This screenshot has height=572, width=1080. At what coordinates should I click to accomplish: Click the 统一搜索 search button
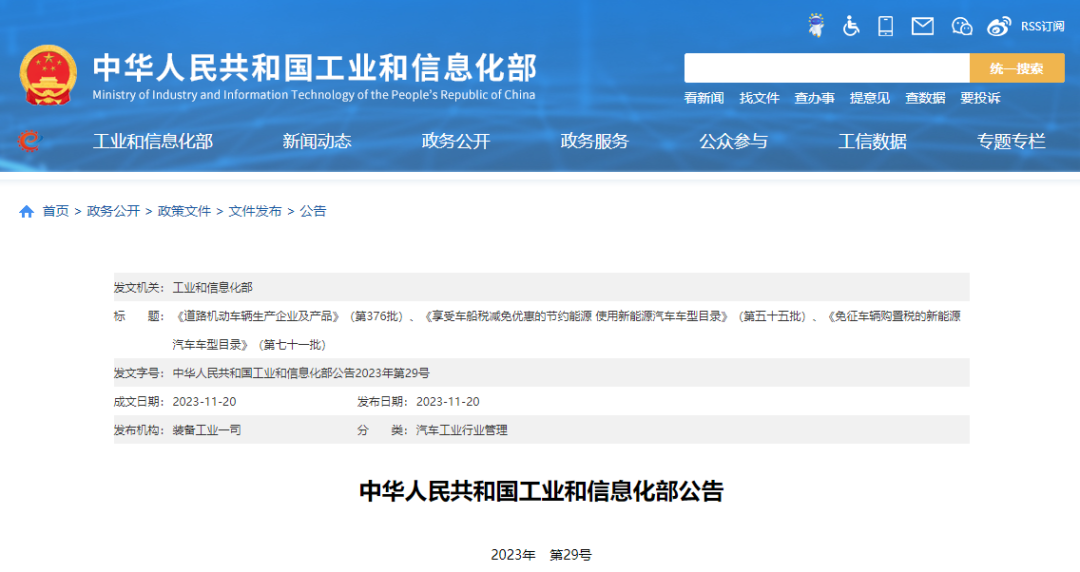tap(1017, 68)
